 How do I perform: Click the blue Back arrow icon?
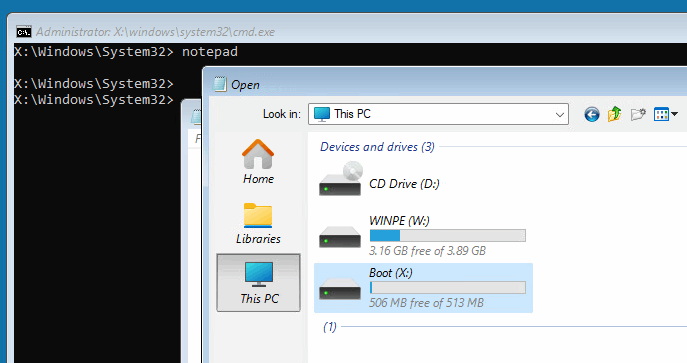(x=591, y=114)
